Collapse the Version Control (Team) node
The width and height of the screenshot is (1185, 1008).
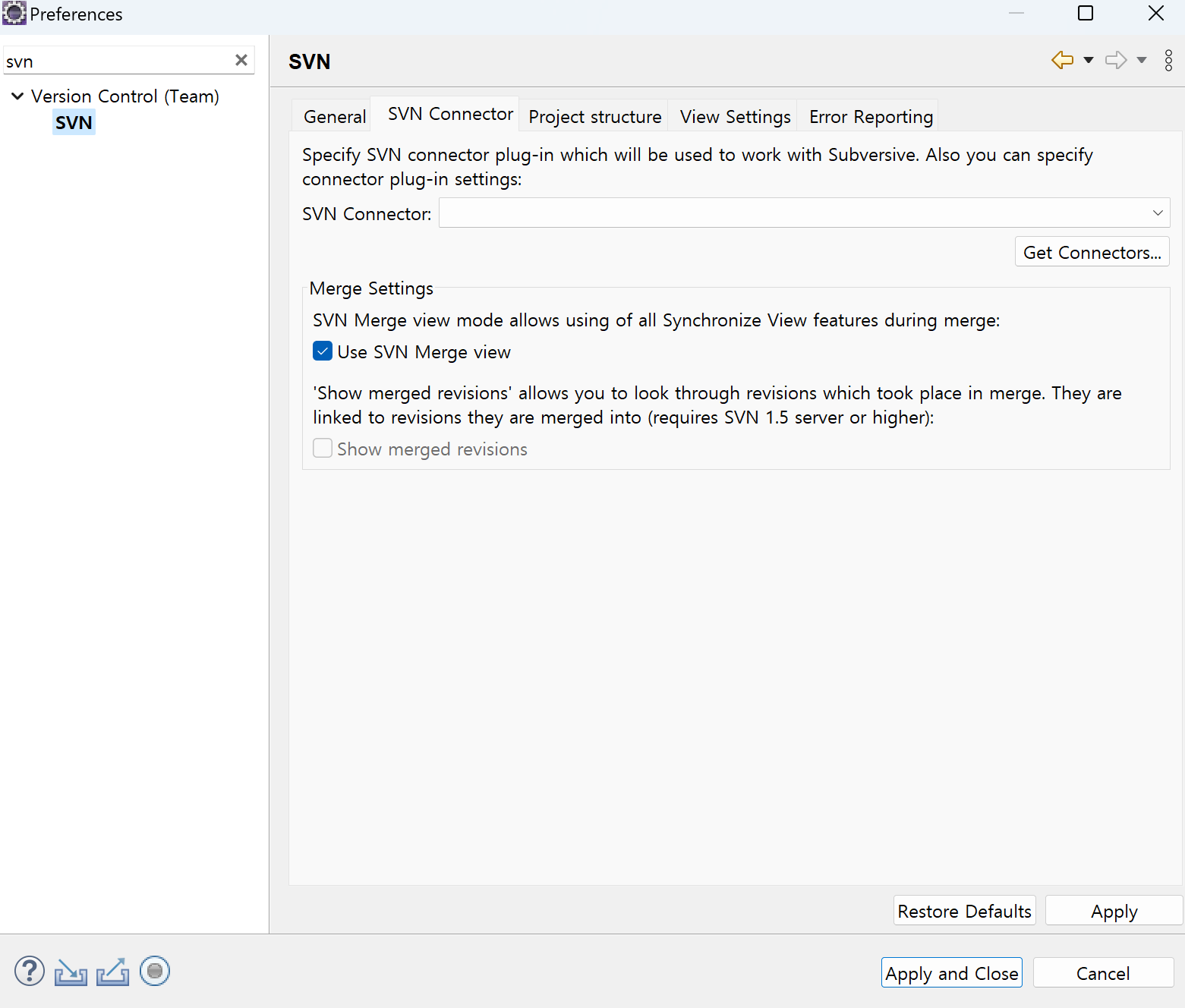point(17,96)
